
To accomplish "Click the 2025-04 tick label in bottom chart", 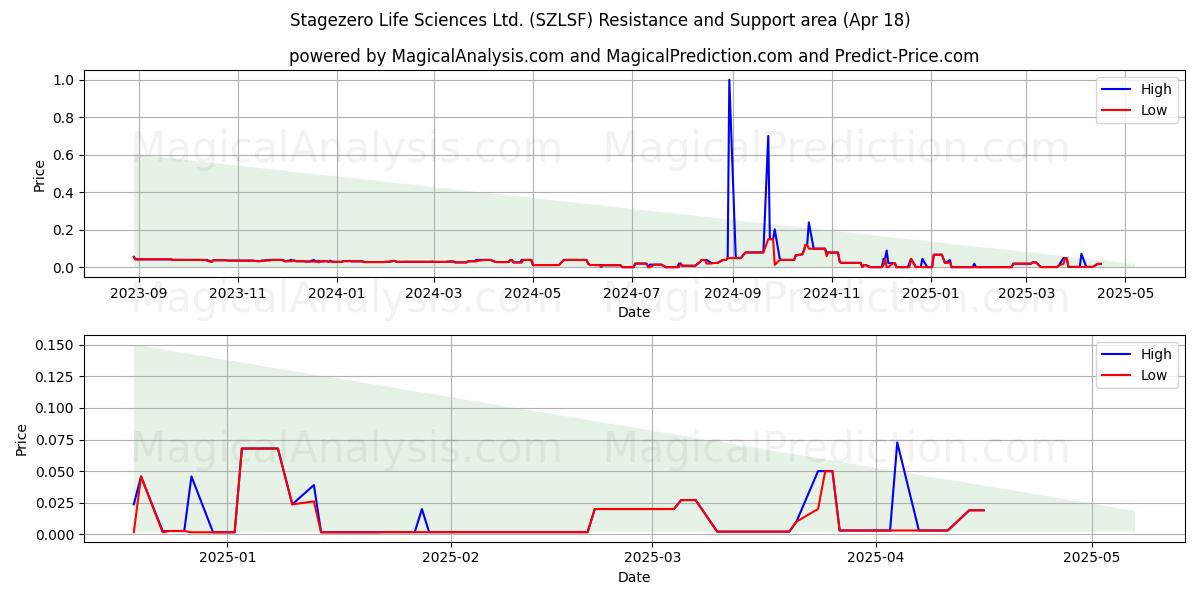I will pos(876,558).
